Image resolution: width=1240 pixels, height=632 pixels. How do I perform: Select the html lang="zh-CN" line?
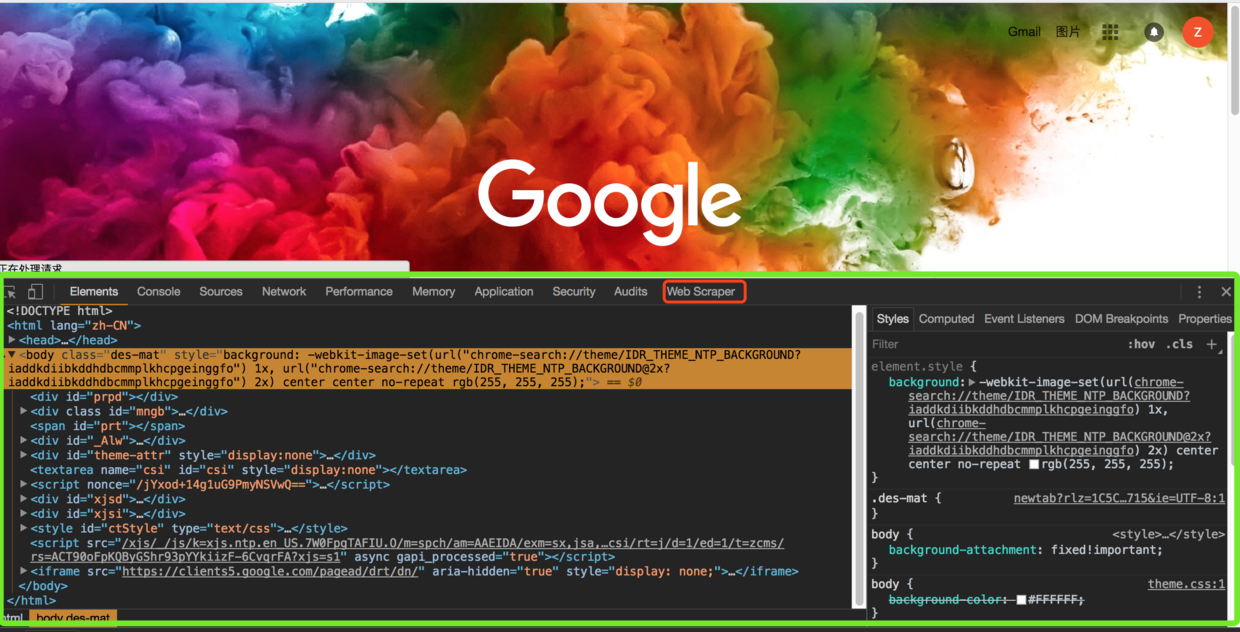click(x=74, y=326)
